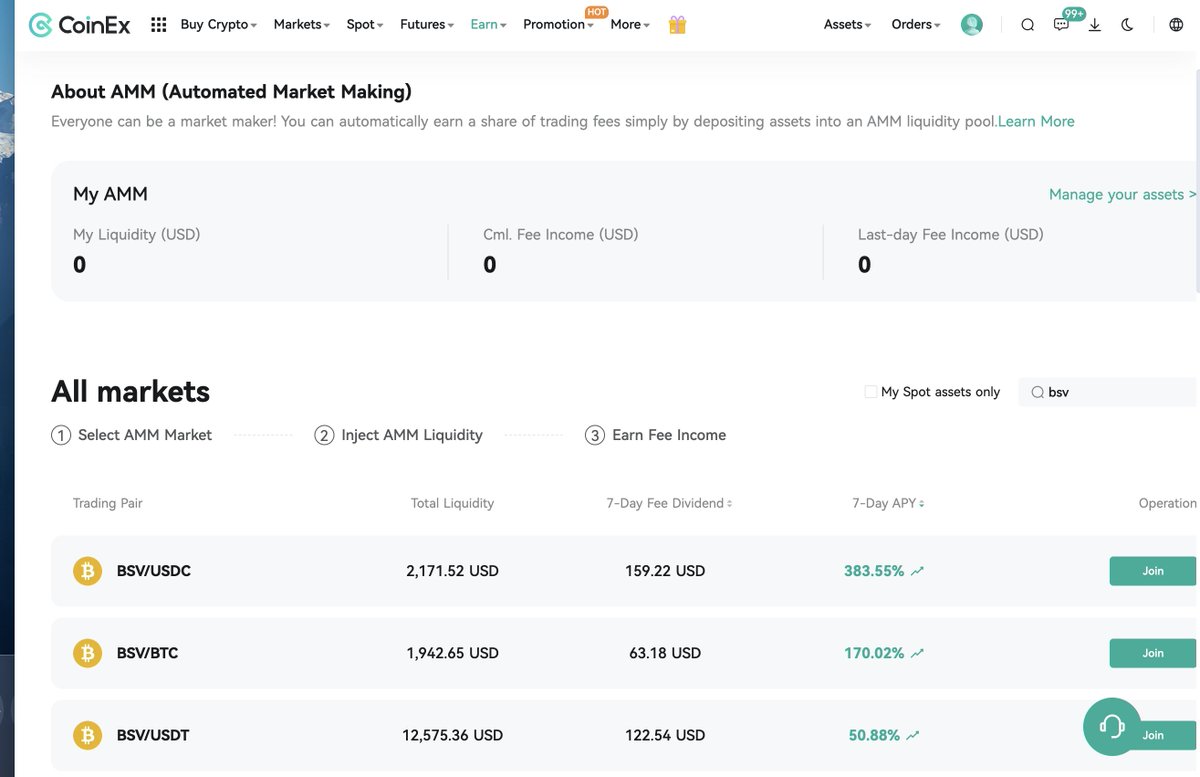Expand the Orders dropdown
Viewport: 1200px width, 777px height.
(x=916, y=25)
